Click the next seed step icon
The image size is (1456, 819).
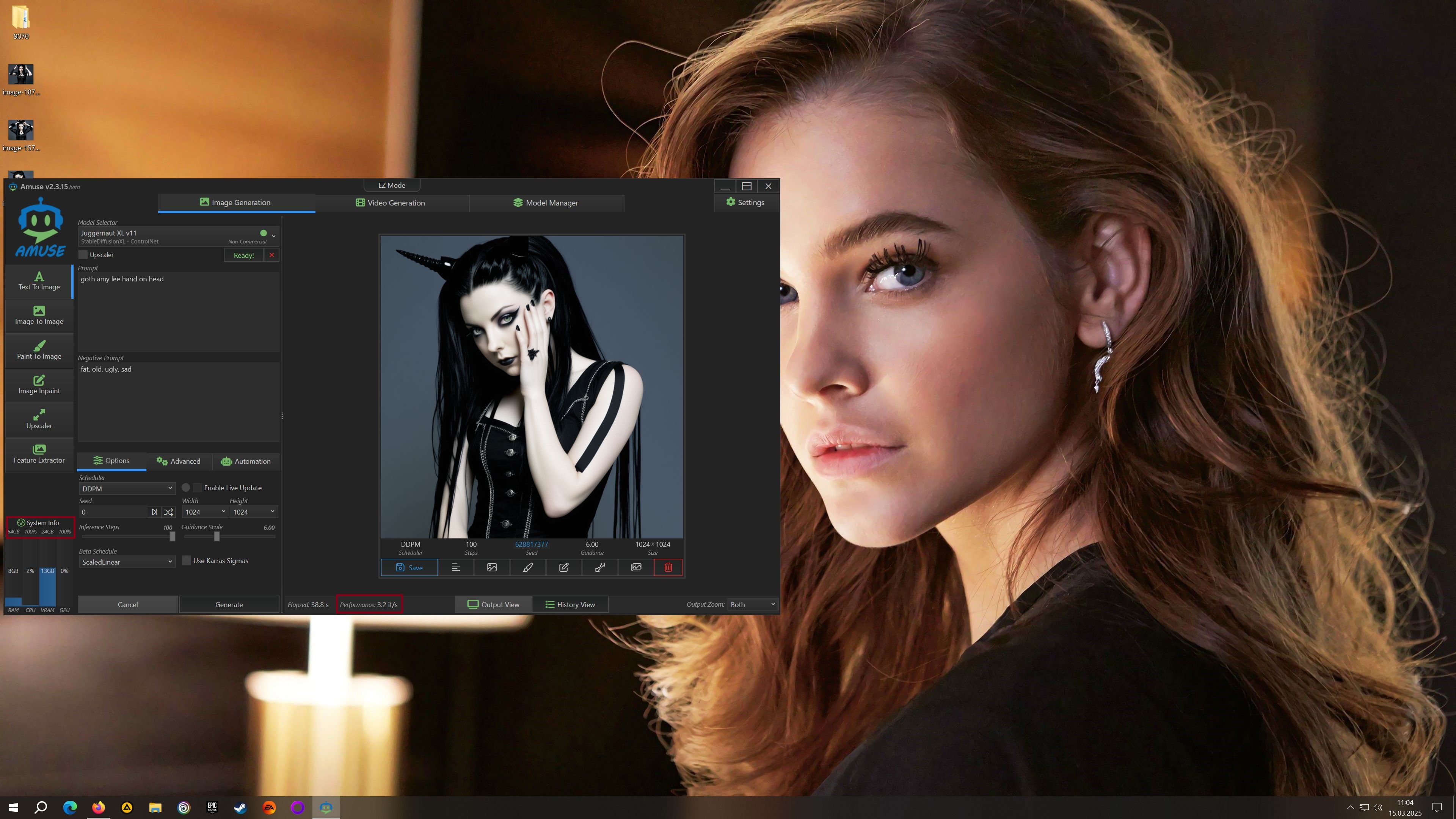pyautogui.click(x=154, y=512)
